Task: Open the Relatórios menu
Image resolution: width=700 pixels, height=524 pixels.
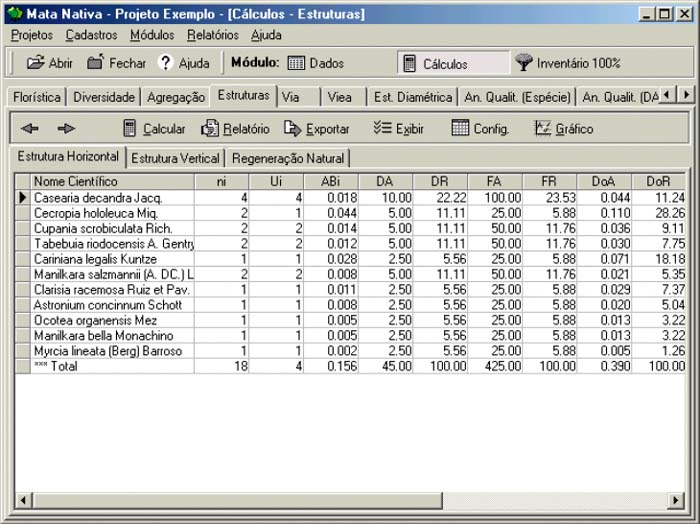Action: 212,35
